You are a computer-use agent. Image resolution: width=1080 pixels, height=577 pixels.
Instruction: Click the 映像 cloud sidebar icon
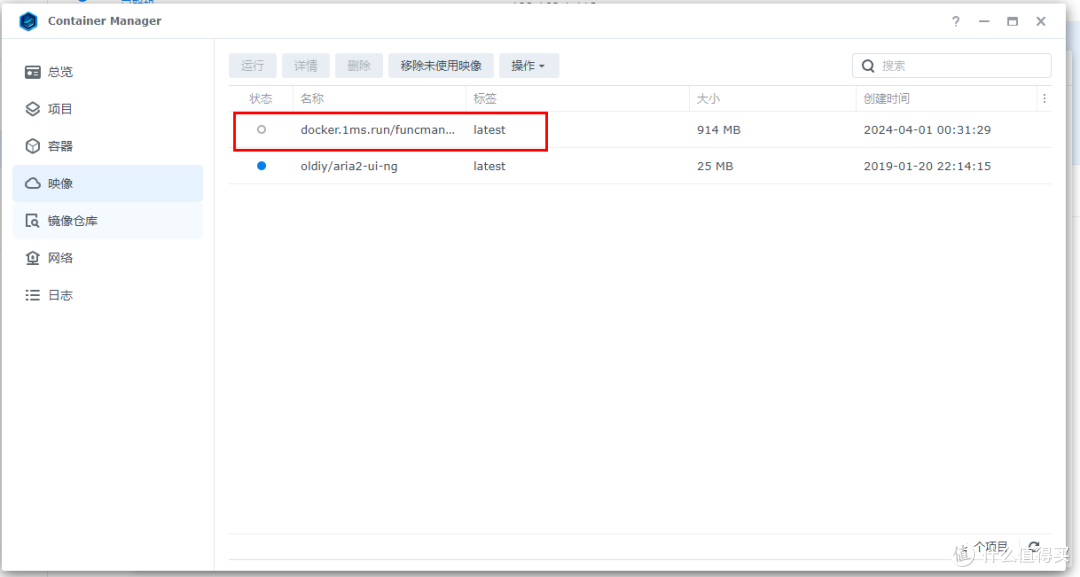click(32, 183)
